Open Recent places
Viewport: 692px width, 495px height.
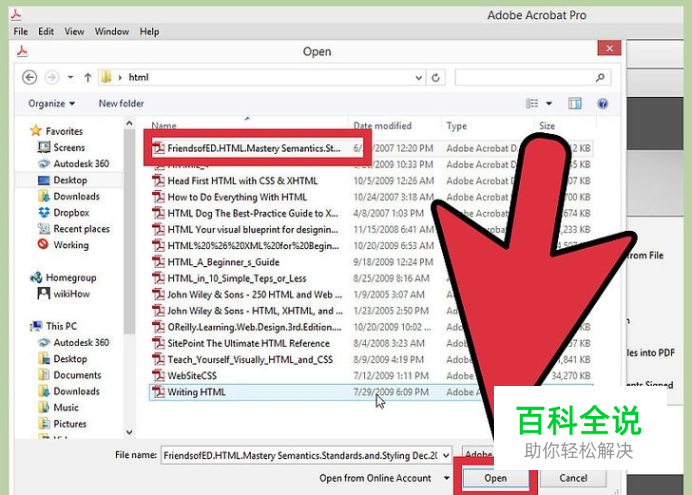coord(81,229)
